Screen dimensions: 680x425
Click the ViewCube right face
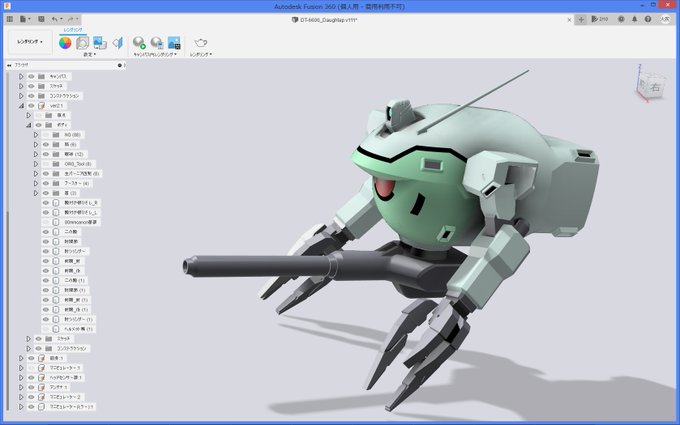pyautogui.click(x=655, y=87)
